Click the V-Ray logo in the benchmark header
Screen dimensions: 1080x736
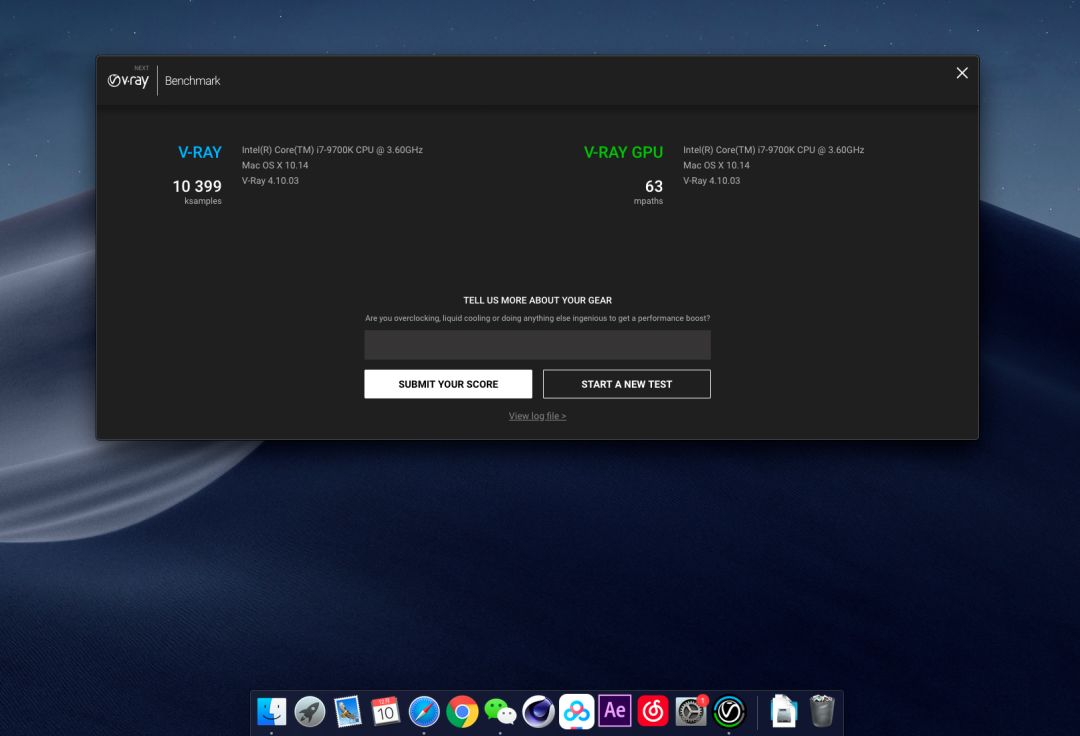pyautogui.click(x=128, y=79)
